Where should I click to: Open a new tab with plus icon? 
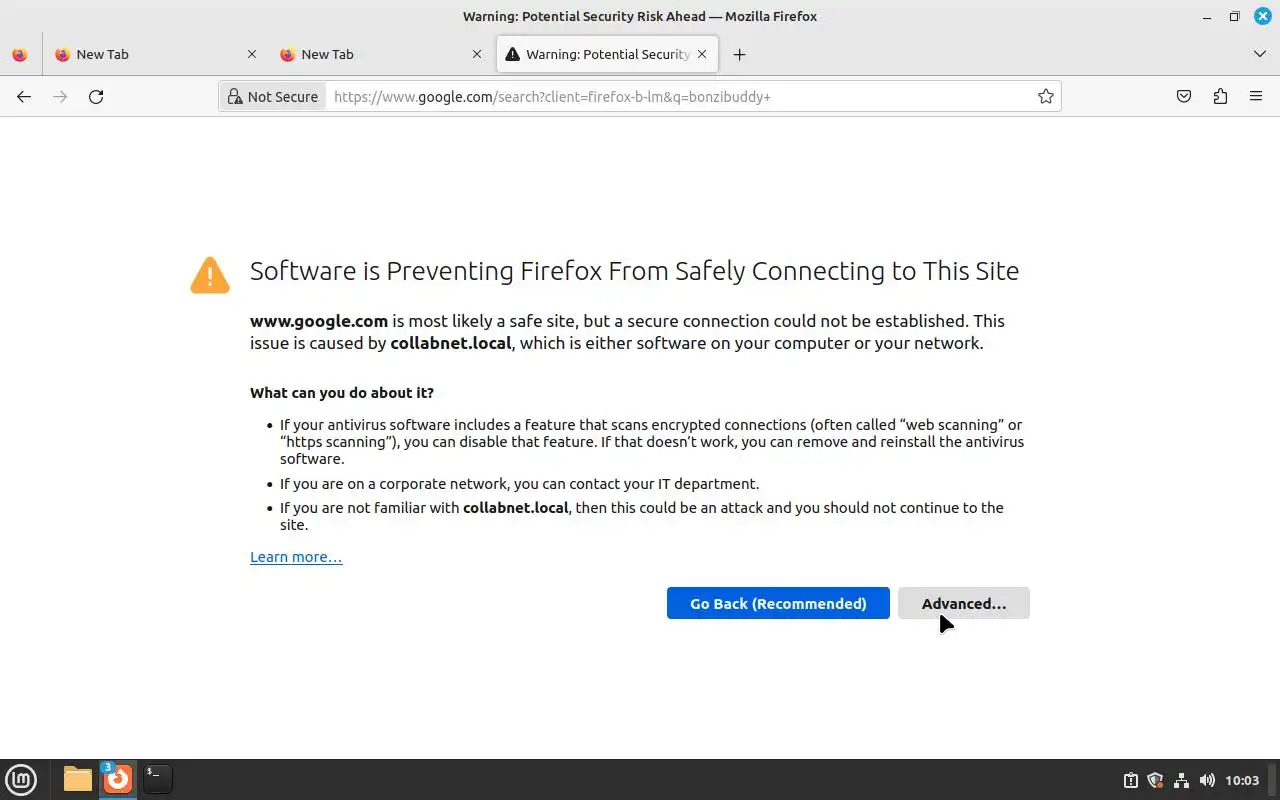(x=739, y=55)
